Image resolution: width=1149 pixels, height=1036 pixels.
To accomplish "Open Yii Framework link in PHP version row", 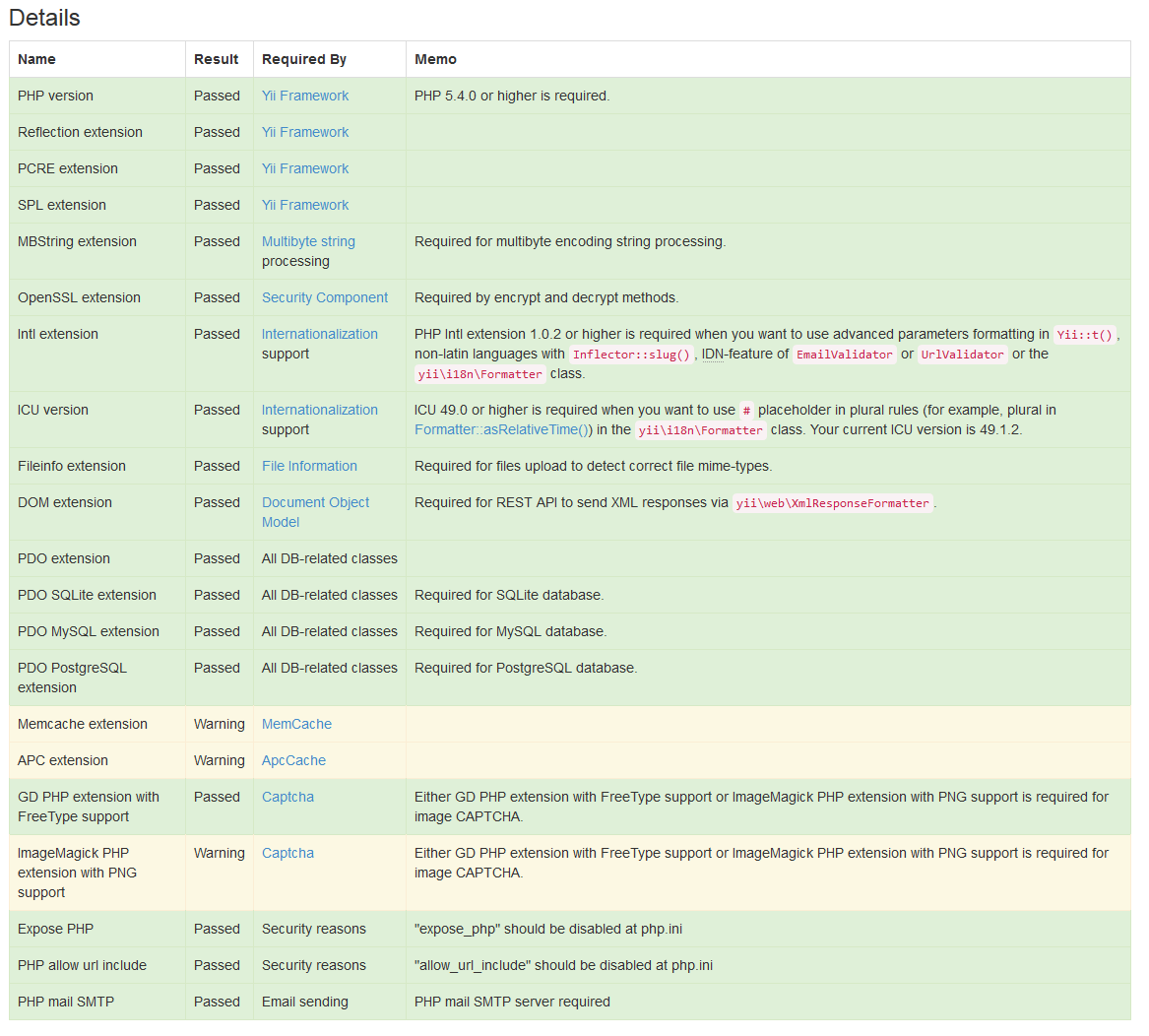I will coord(305,96).
